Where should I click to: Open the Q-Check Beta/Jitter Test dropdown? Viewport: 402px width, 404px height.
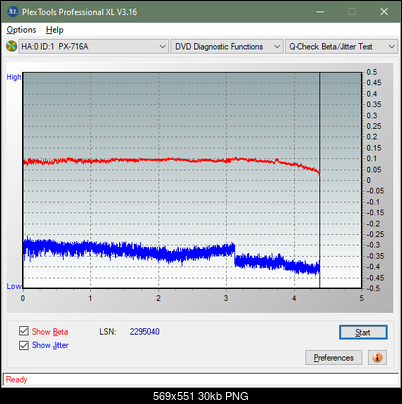pyautogui.click(x=341, y=47)
